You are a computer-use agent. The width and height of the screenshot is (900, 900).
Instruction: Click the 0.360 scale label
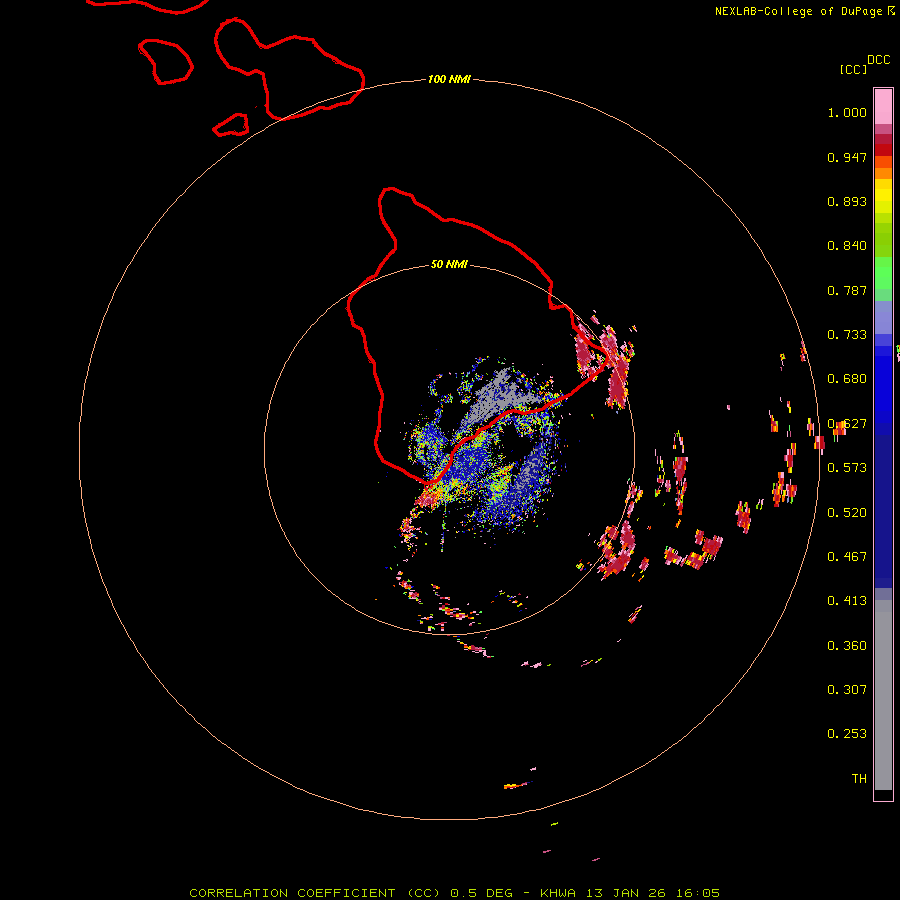[x=847, y=646]
